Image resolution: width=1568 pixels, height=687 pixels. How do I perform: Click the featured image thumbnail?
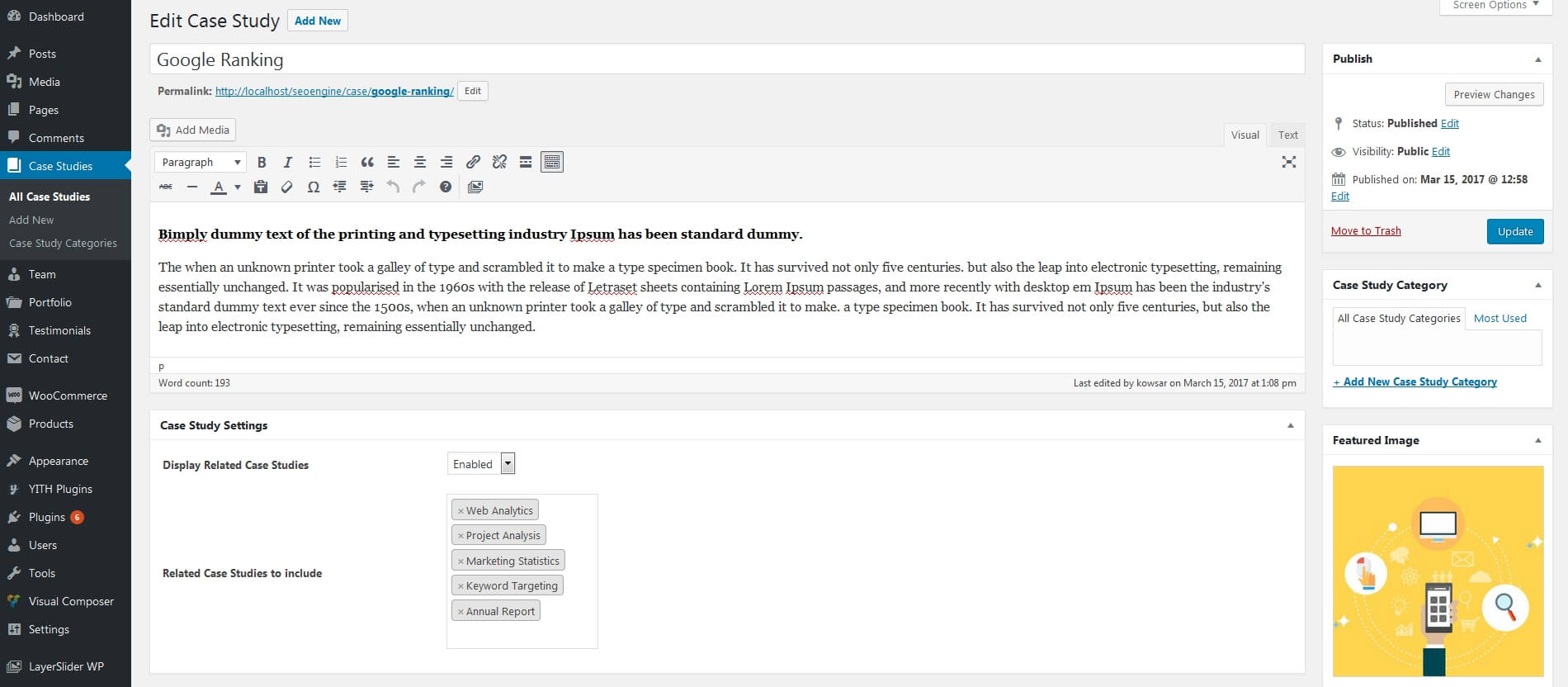pos(1438,571)
